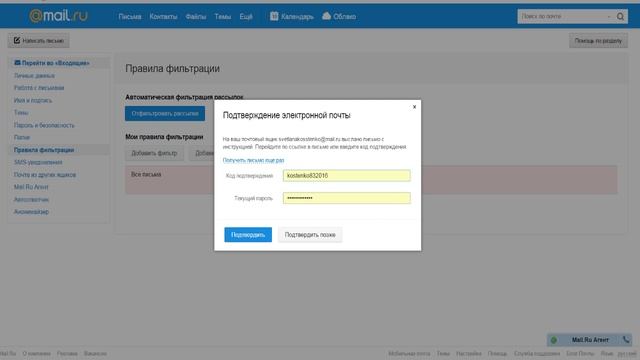Open Работа с письмами in the sidebar
Screen dimensions: 640x360
tap(39, 88)
